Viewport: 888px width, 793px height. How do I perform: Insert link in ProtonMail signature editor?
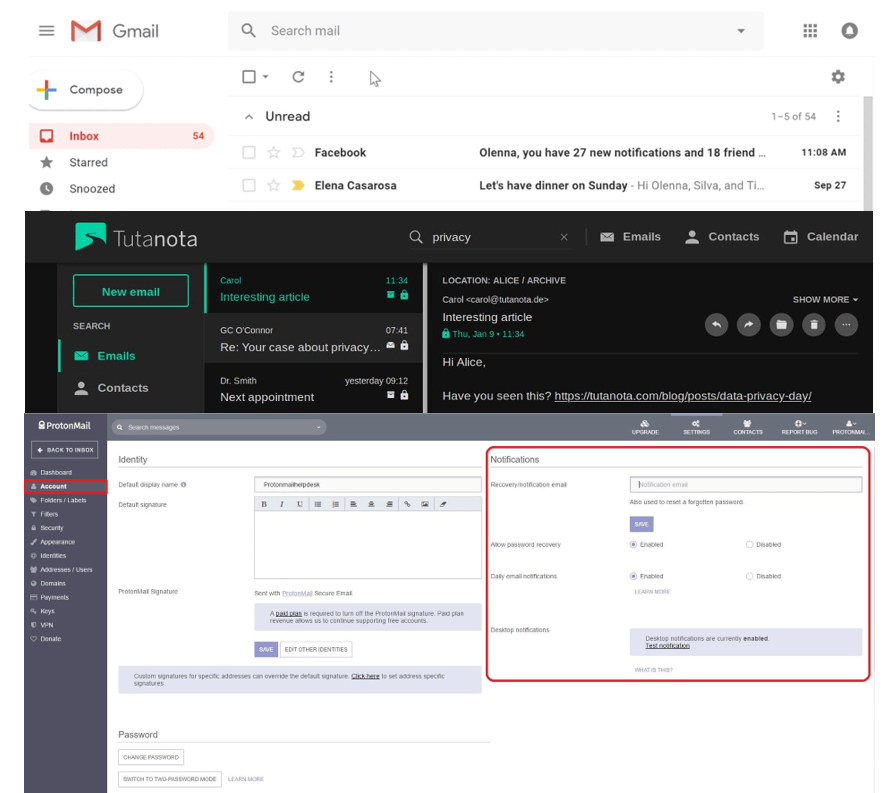[407, 504]
